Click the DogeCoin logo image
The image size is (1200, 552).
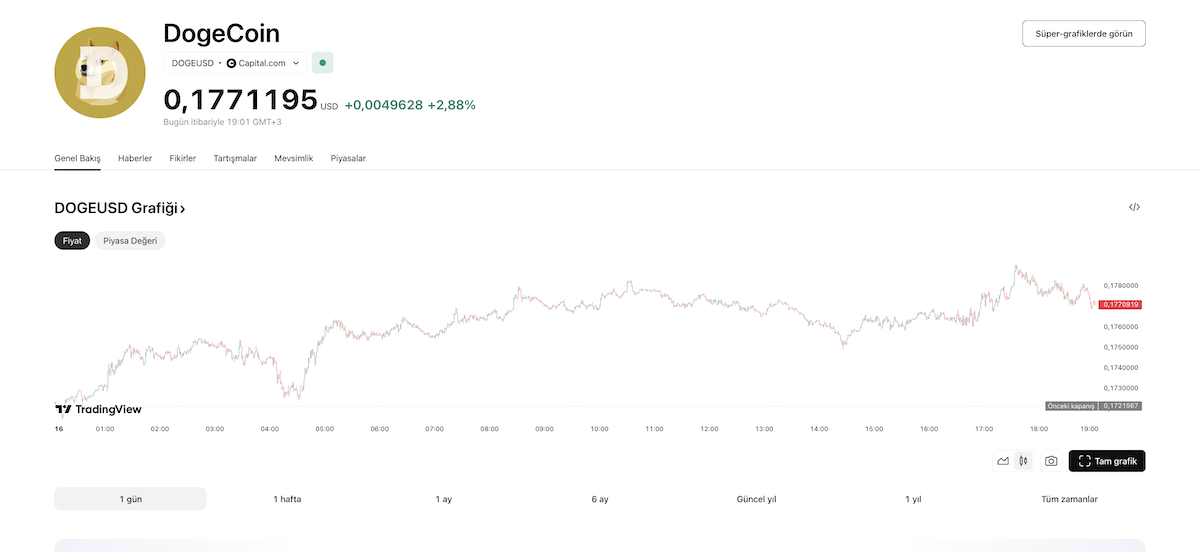click(x=100, y=73)
